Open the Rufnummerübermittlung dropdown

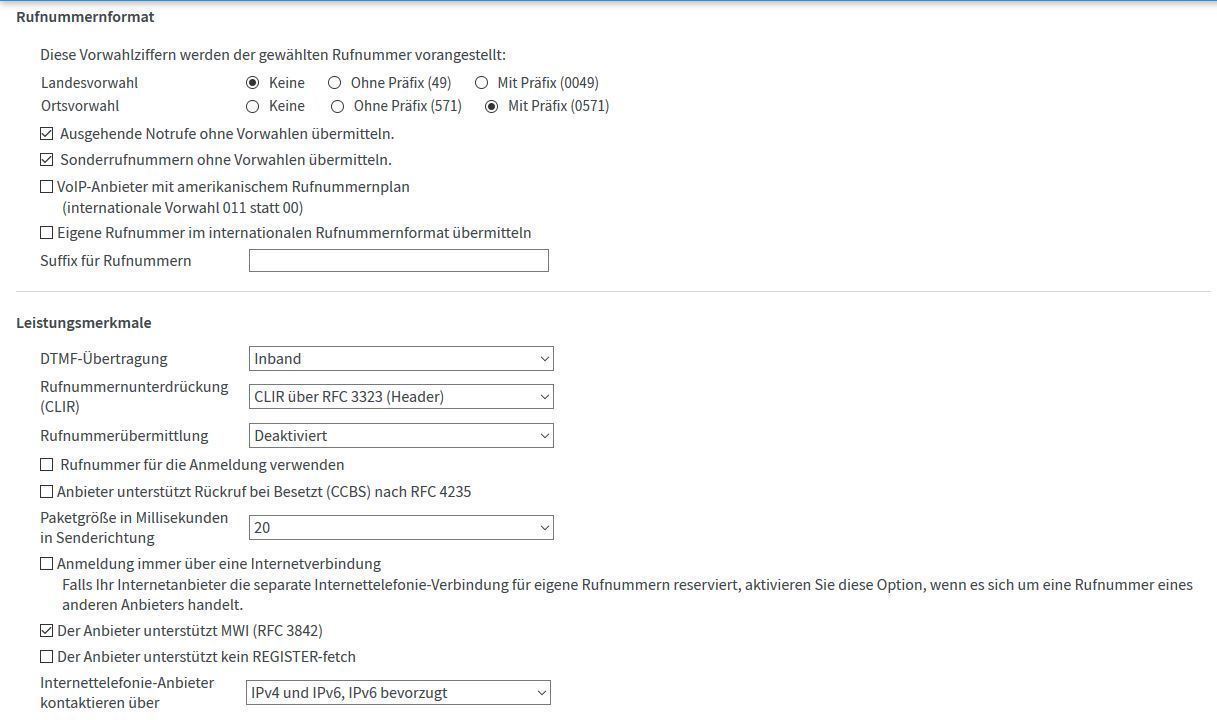(x=400, y=435)
